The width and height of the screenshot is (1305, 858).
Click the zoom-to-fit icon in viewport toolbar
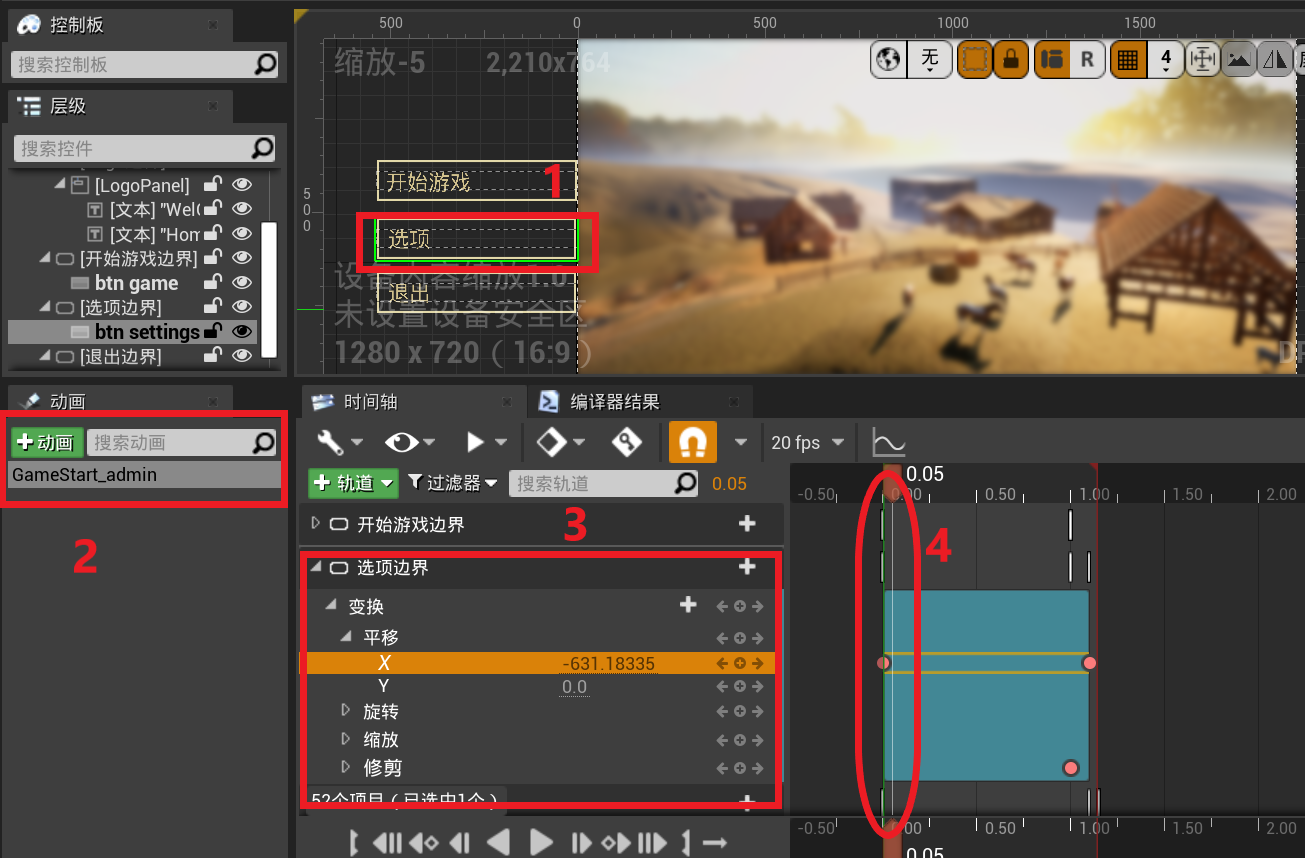click(1202, 60)
